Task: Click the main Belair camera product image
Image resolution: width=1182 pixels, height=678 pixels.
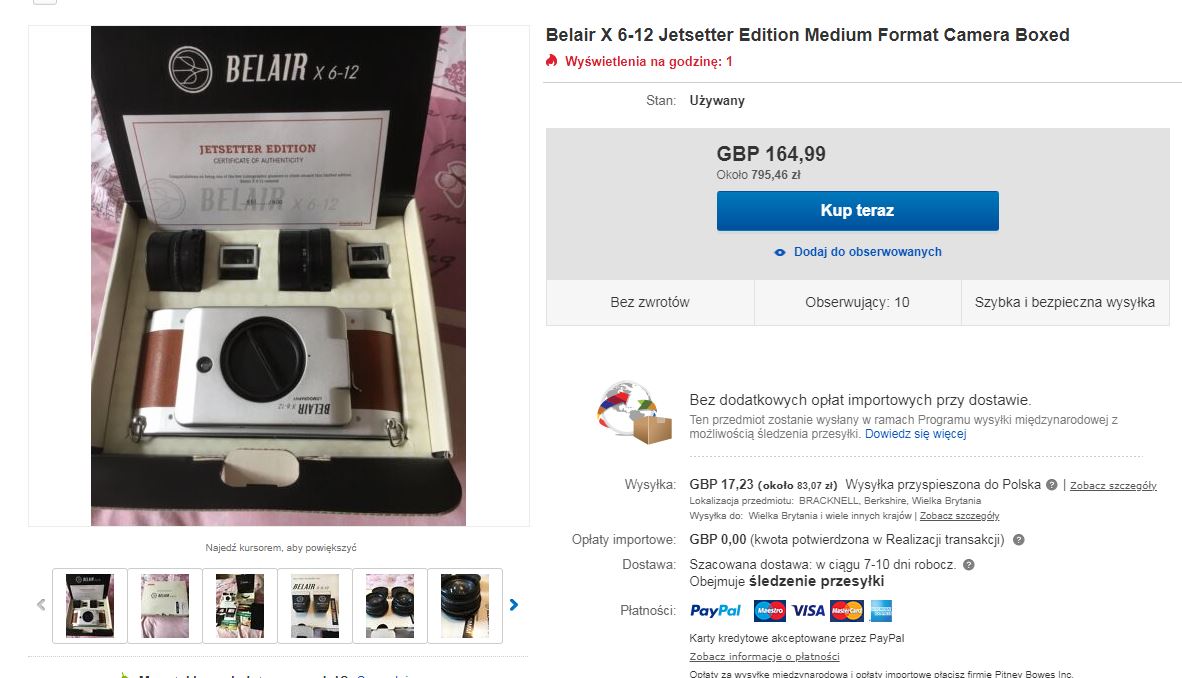Action: (x=278, y=276)
